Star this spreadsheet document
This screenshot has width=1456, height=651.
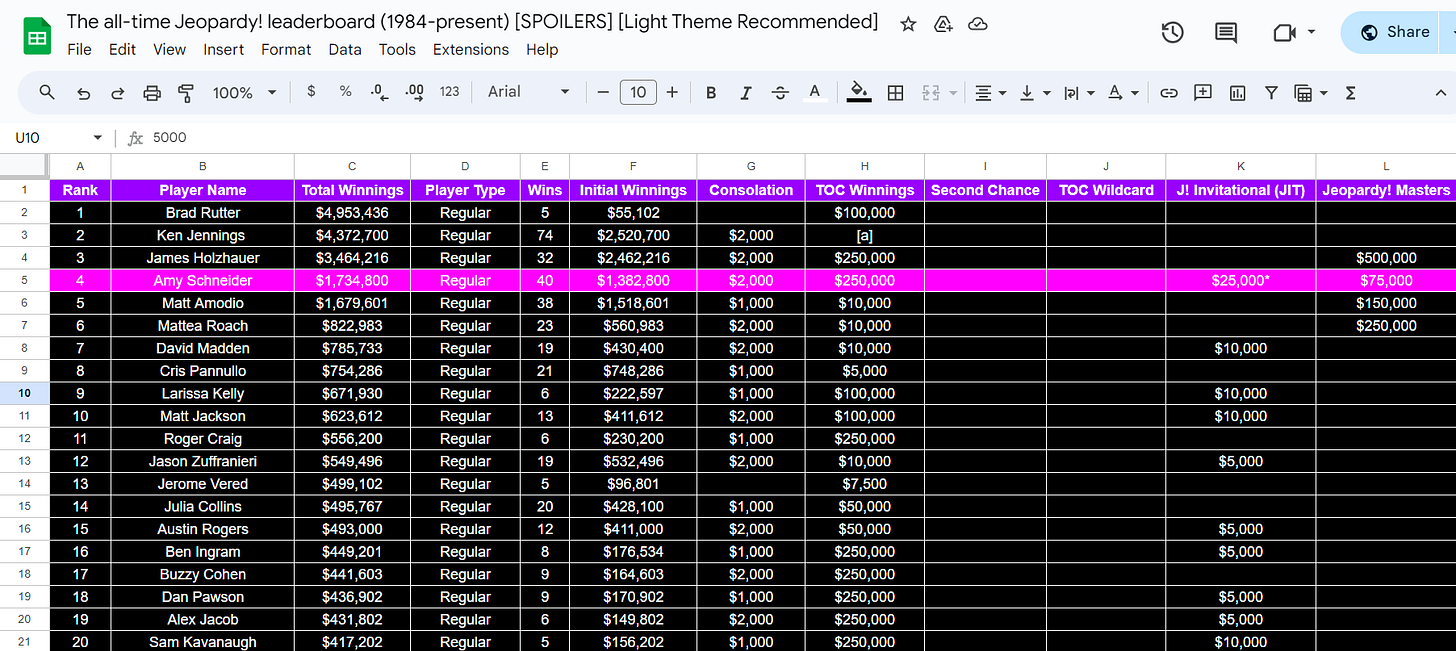coord(908,24)
